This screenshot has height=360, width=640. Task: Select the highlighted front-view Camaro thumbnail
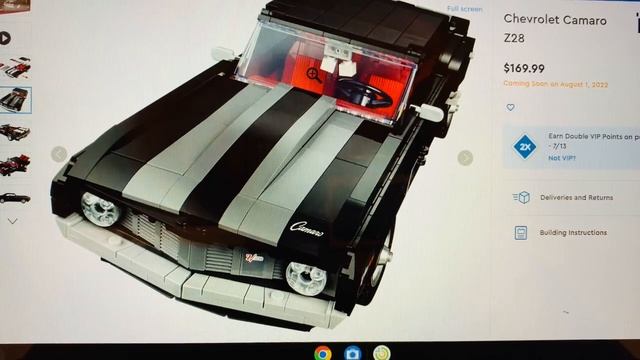click(x=15, y=100)
